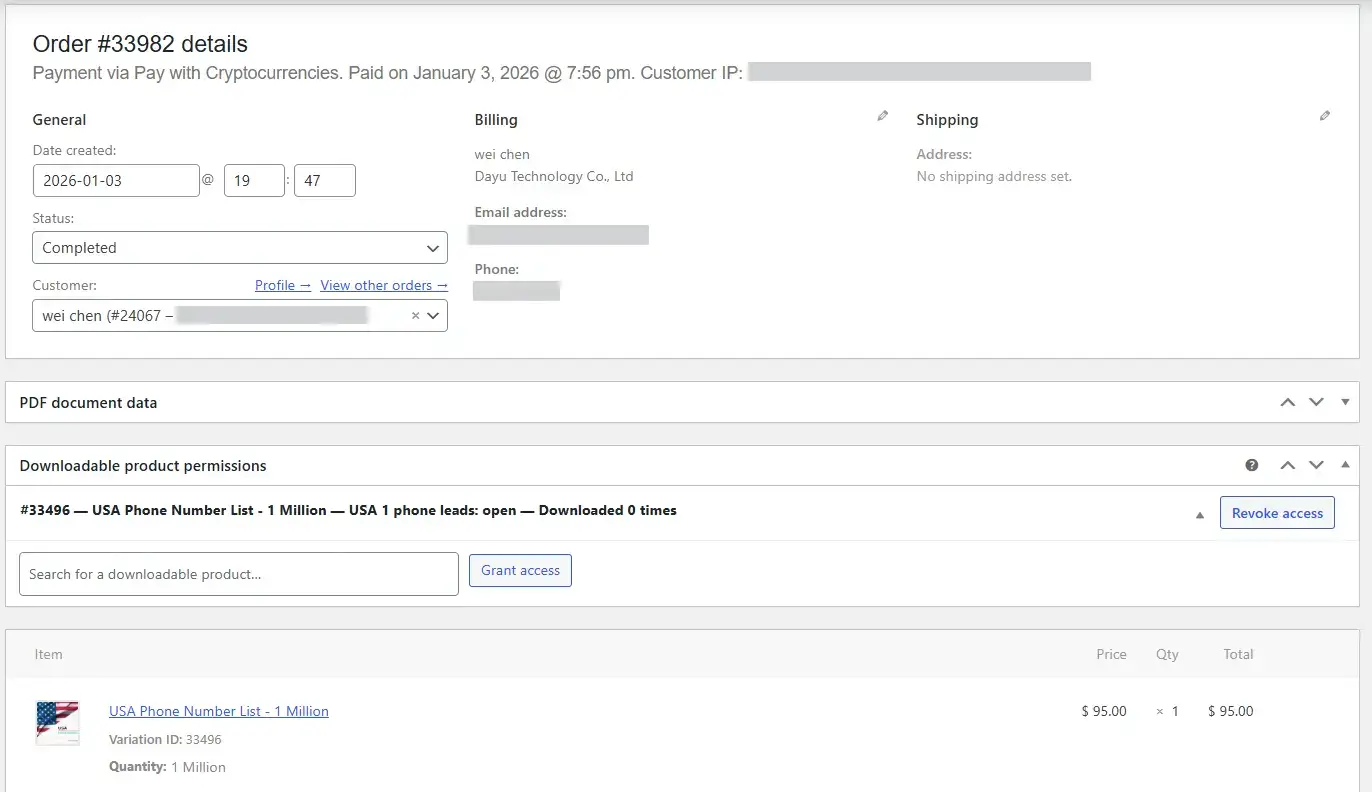Move PDF document data panel down
Viewport: 1372px width, 792px height.
[x=1316, y=402]
